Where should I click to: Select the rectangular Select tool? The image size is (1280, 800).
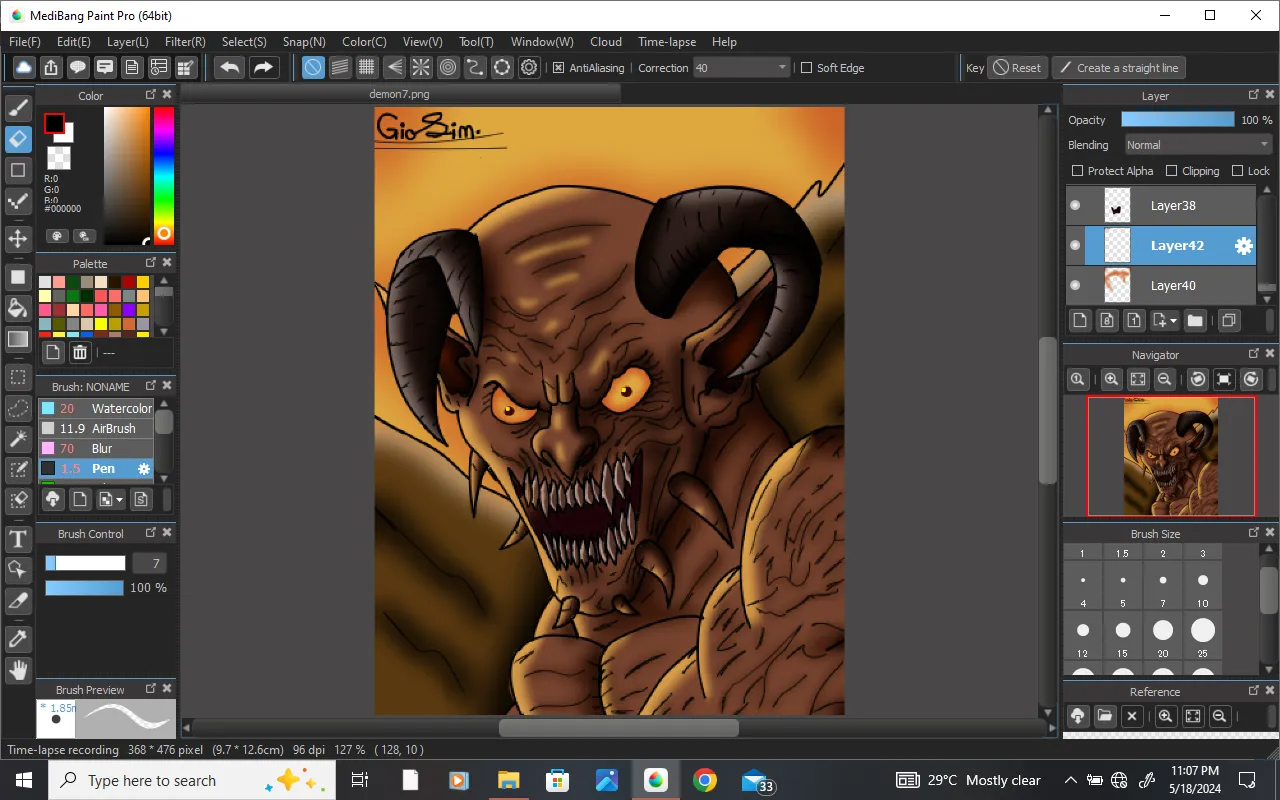18,377
